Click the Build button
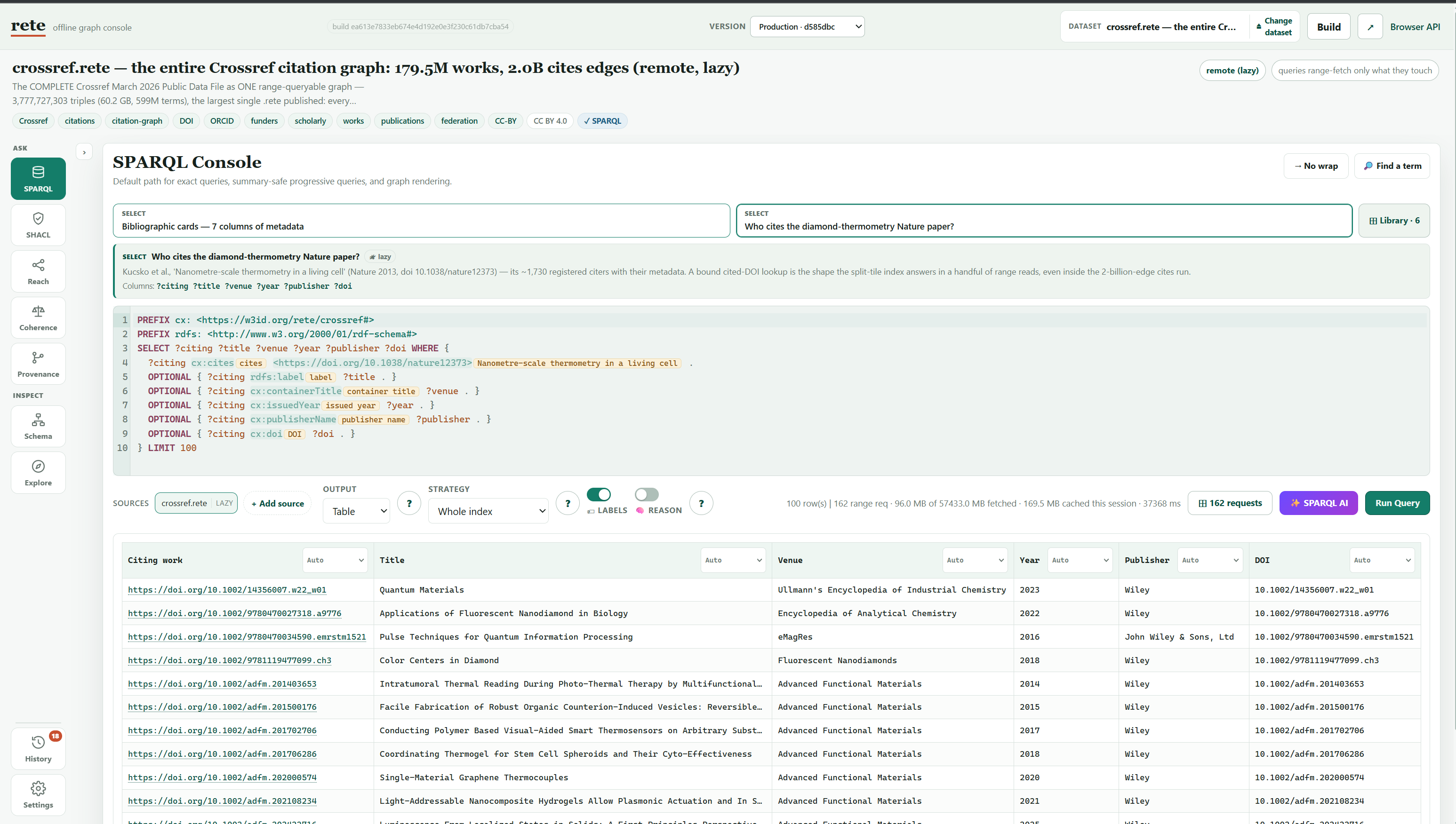Viewport: 1456px width, 824px height. (1328, 27)
